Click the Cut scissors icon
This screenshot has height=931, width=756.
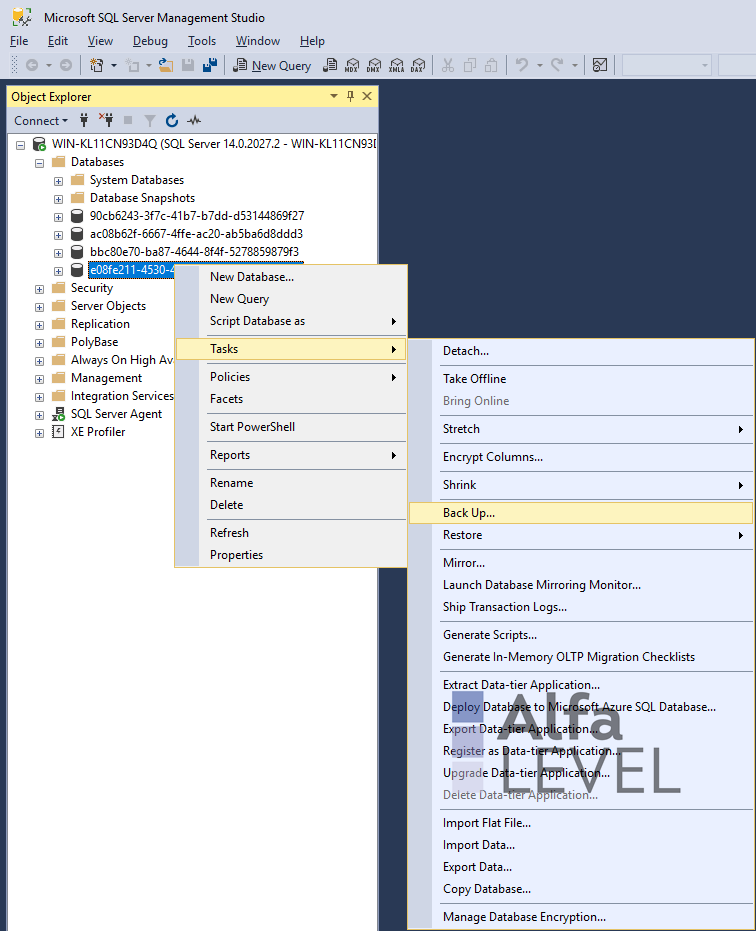tap(448, 65)
